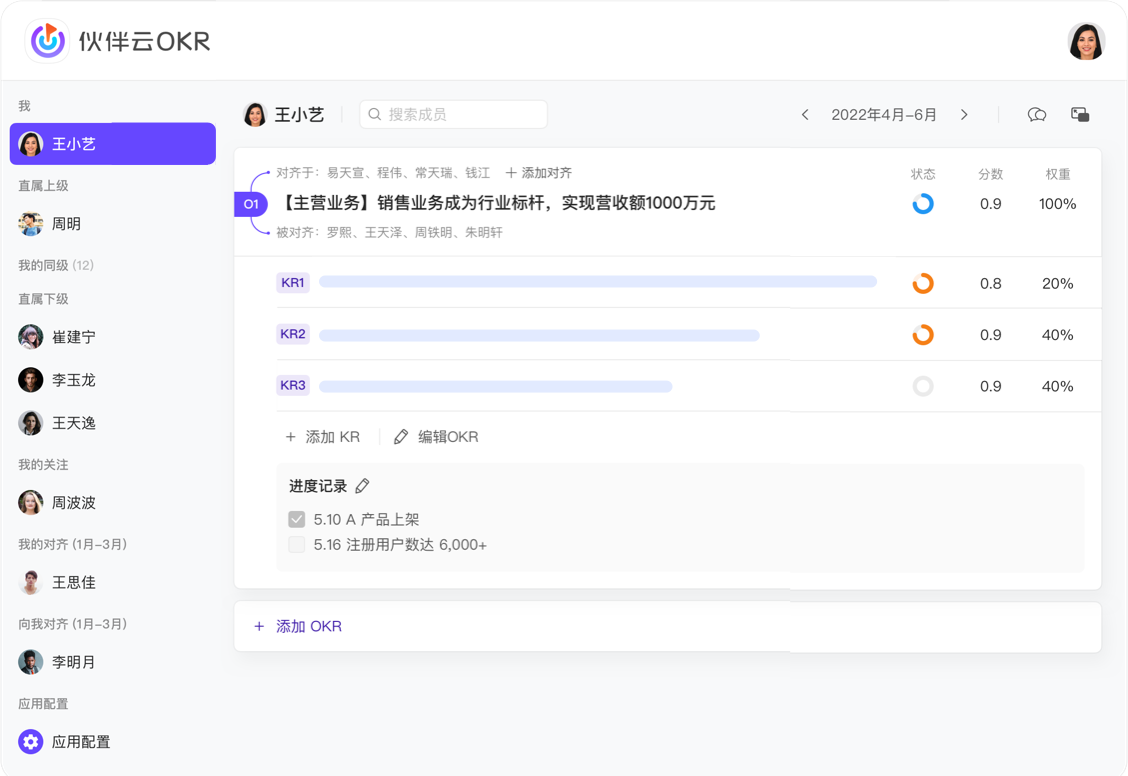This screenshot has width=1128, height=776.
Task: Click the screen display icon at top right
Action: pos(1080,115)
